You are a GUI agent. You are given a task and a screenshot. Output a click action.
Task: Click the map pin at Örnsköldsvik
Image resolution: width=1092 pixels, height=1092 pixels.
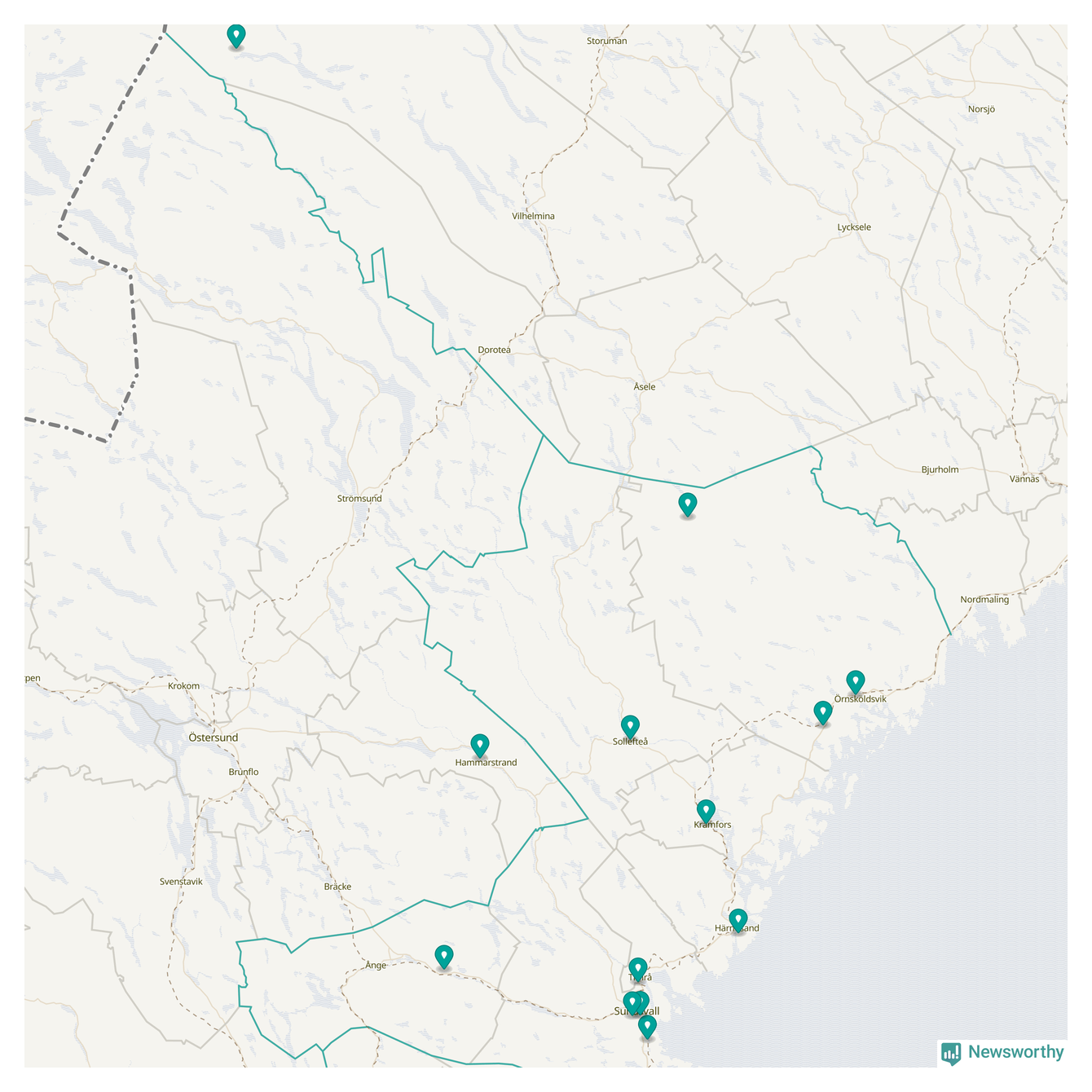pos(855,680)
